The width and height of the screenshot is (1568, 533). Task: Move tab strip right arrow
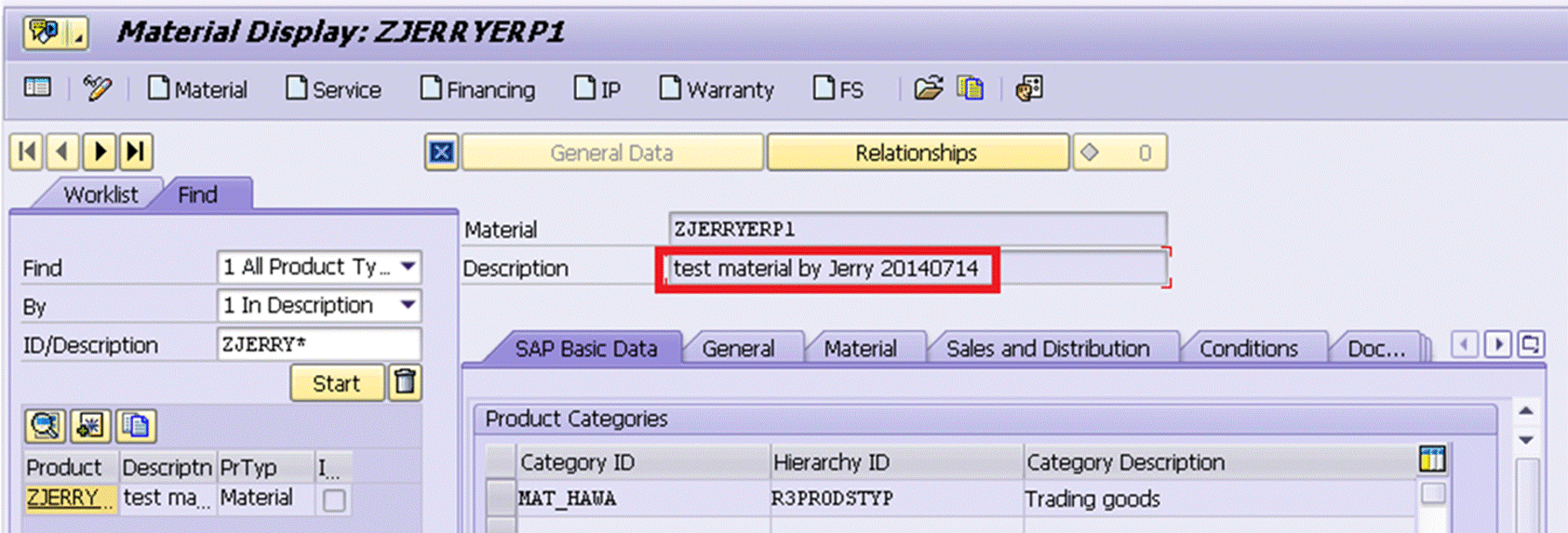point(1498,344)
